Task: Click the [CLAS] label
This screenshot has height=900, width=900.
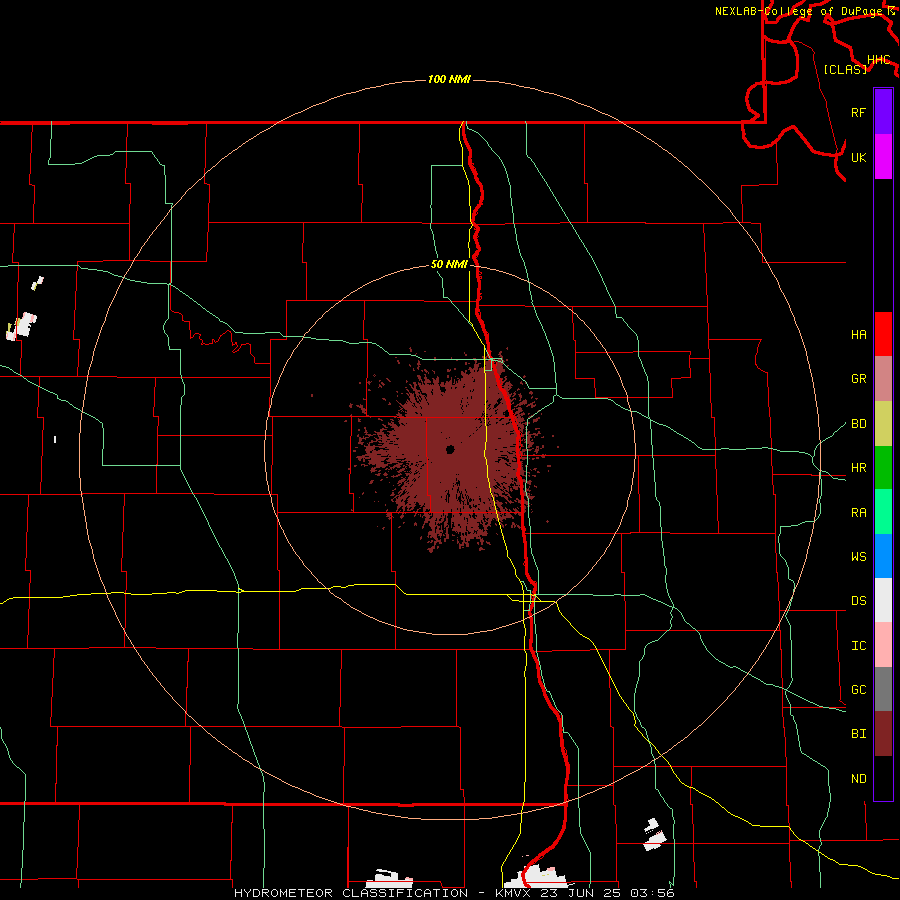Action: [845, 69]
